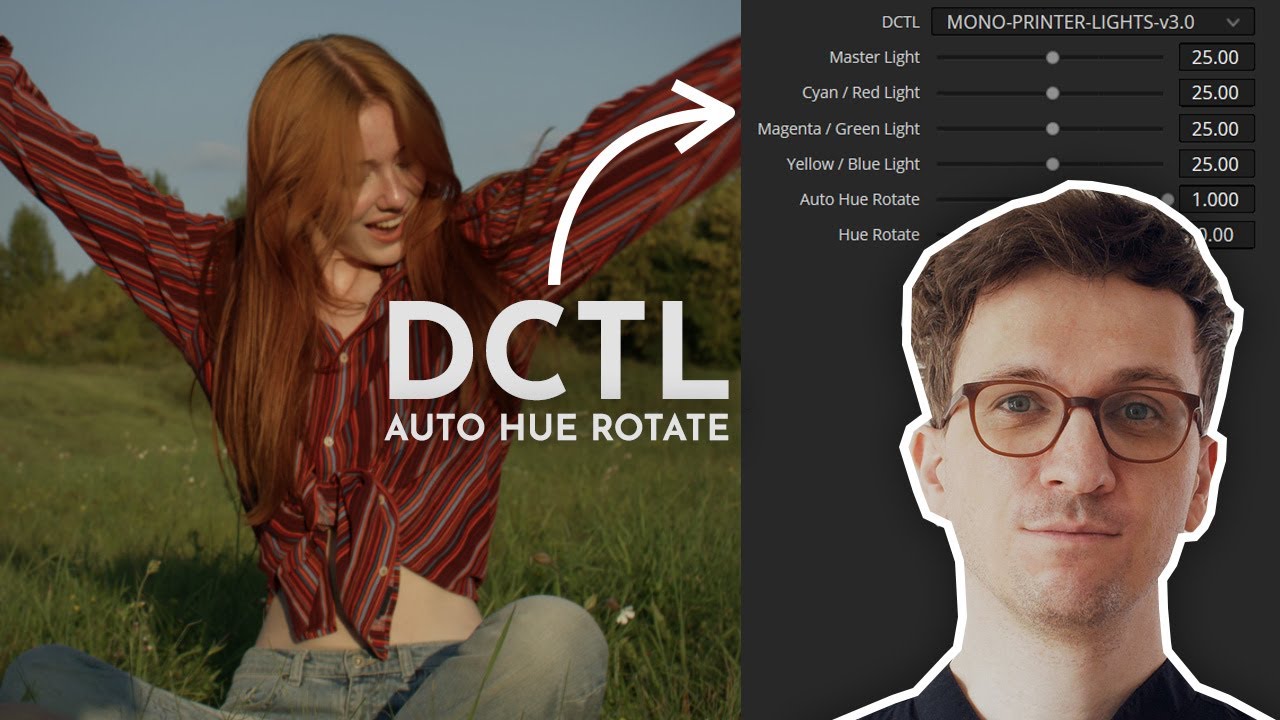Adjust the Auto Hue Rotate slider handle
The width and height of the screenshot is (1280, 720).
1167,199
